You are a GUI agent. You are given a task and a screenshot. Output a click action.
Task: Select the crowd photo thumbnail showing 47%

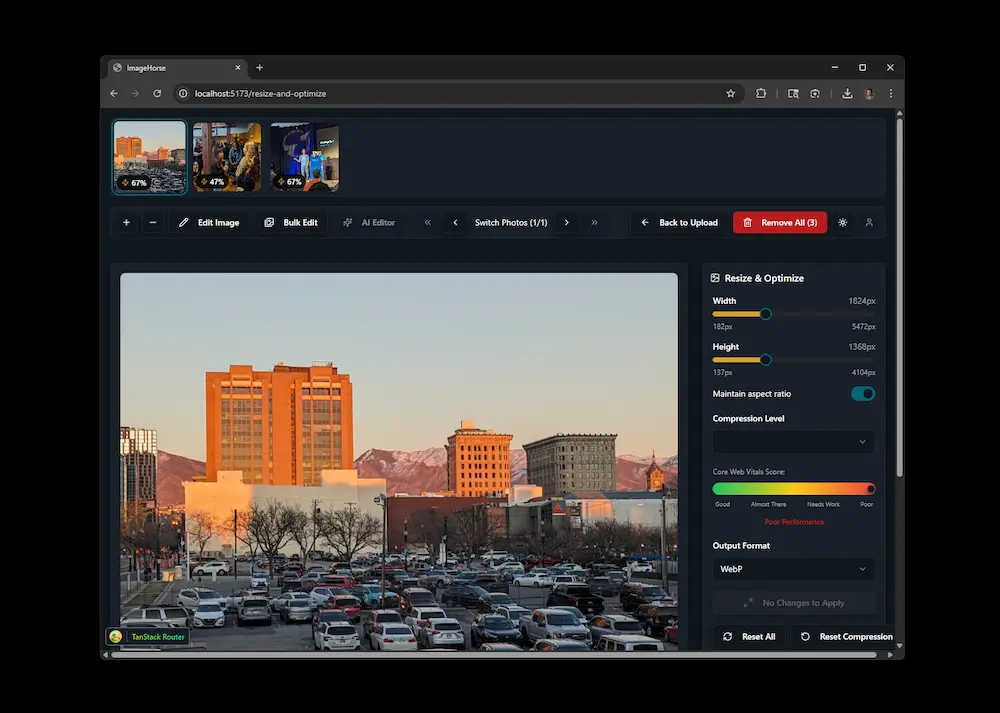point(227,157)
